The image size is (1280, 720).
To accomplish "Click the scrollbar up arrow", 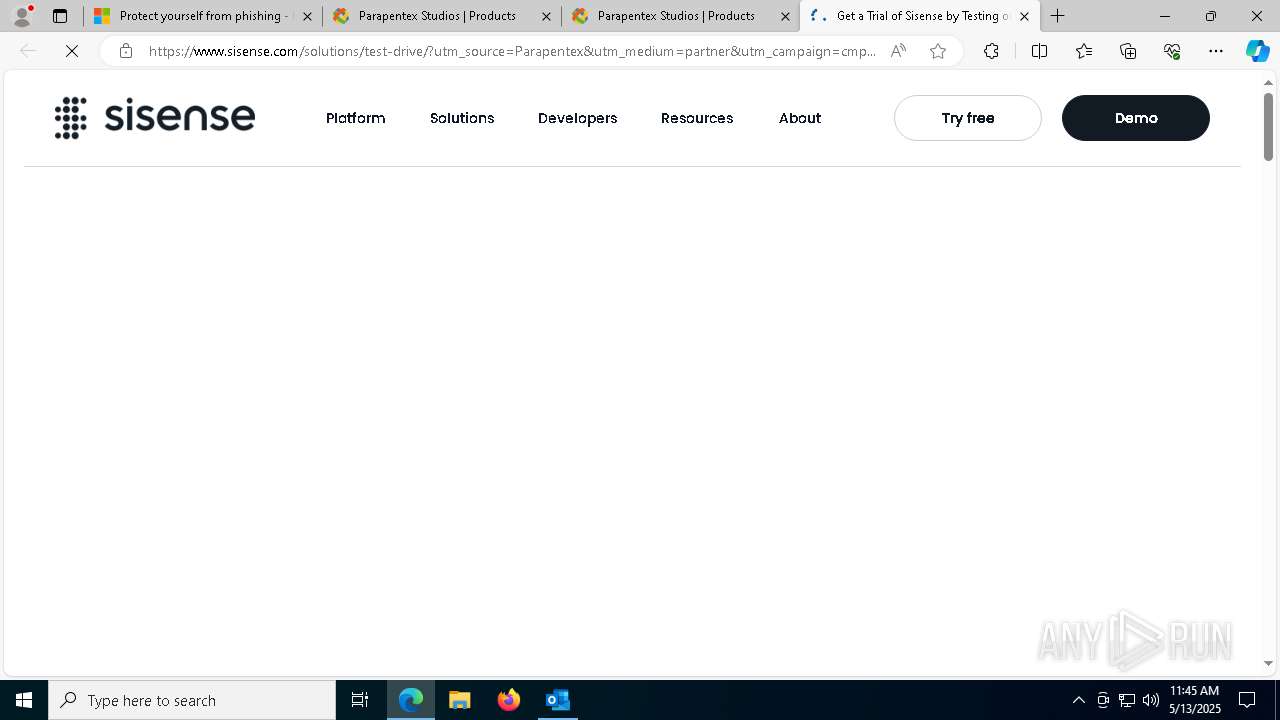I will point(1268,83).
